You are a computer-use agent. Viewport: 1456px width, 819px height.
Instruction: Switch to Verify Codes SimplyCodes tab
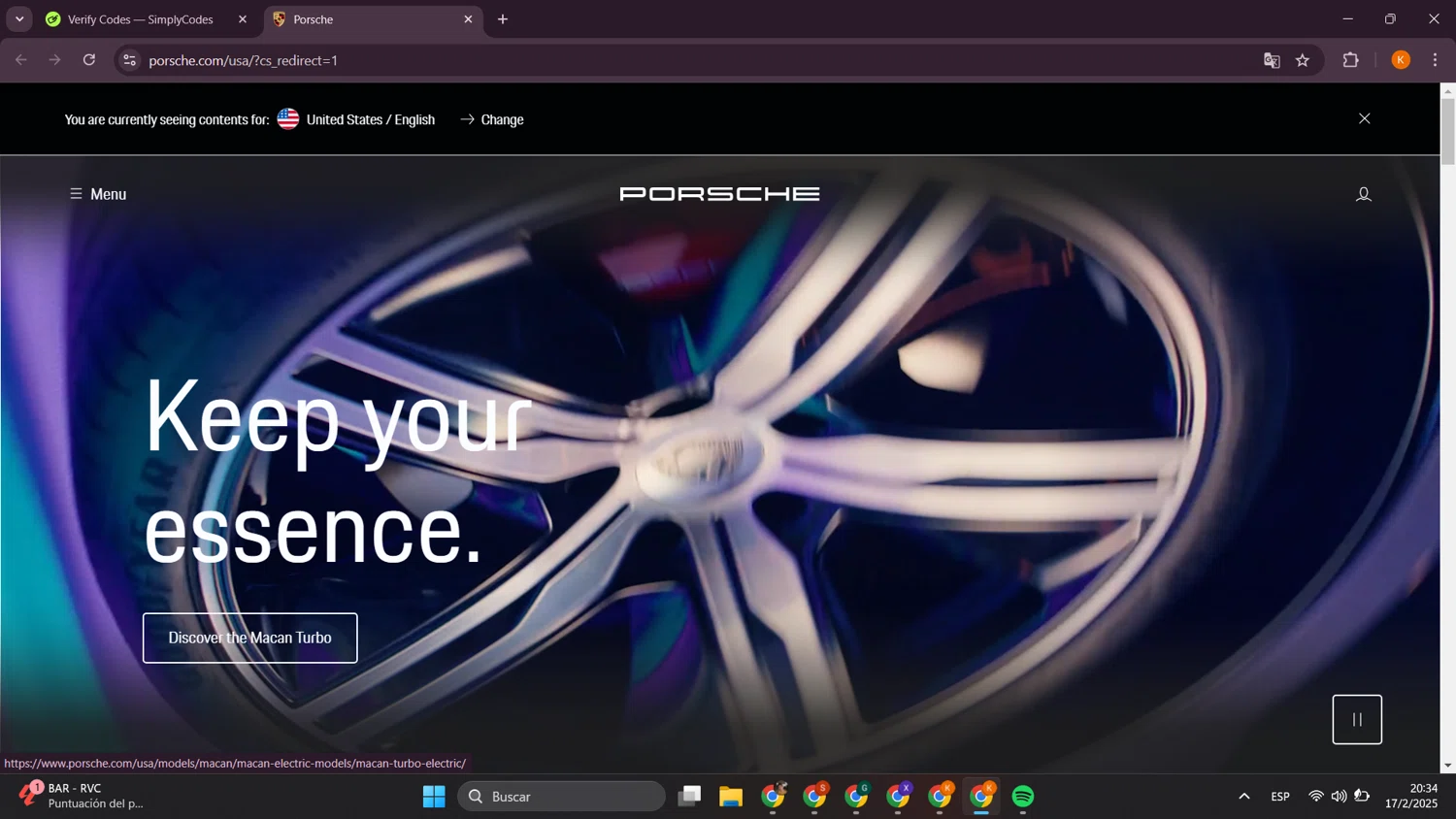coord(141,19)
